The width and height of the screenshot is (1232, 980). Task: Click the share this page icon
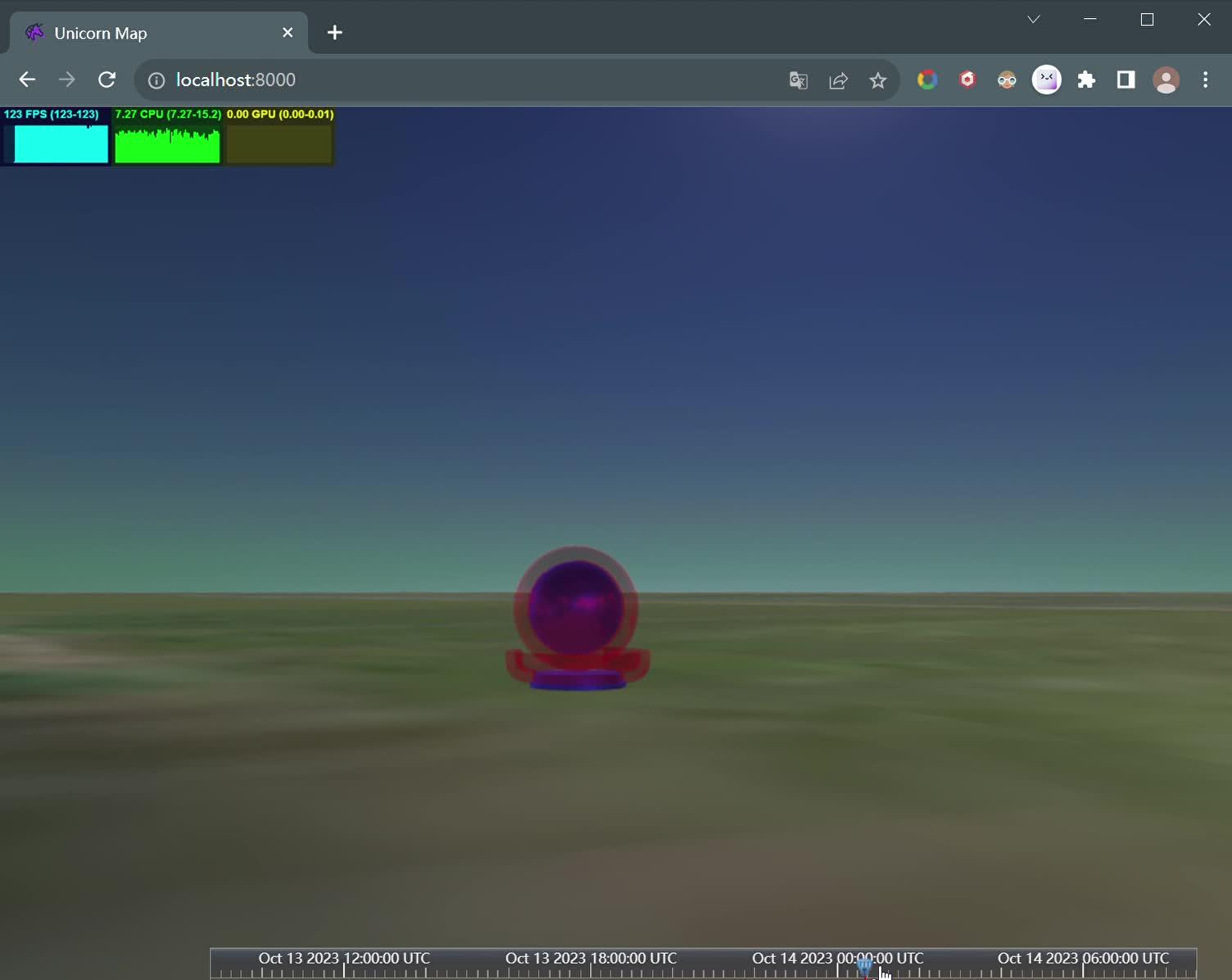tap(837, 79)
